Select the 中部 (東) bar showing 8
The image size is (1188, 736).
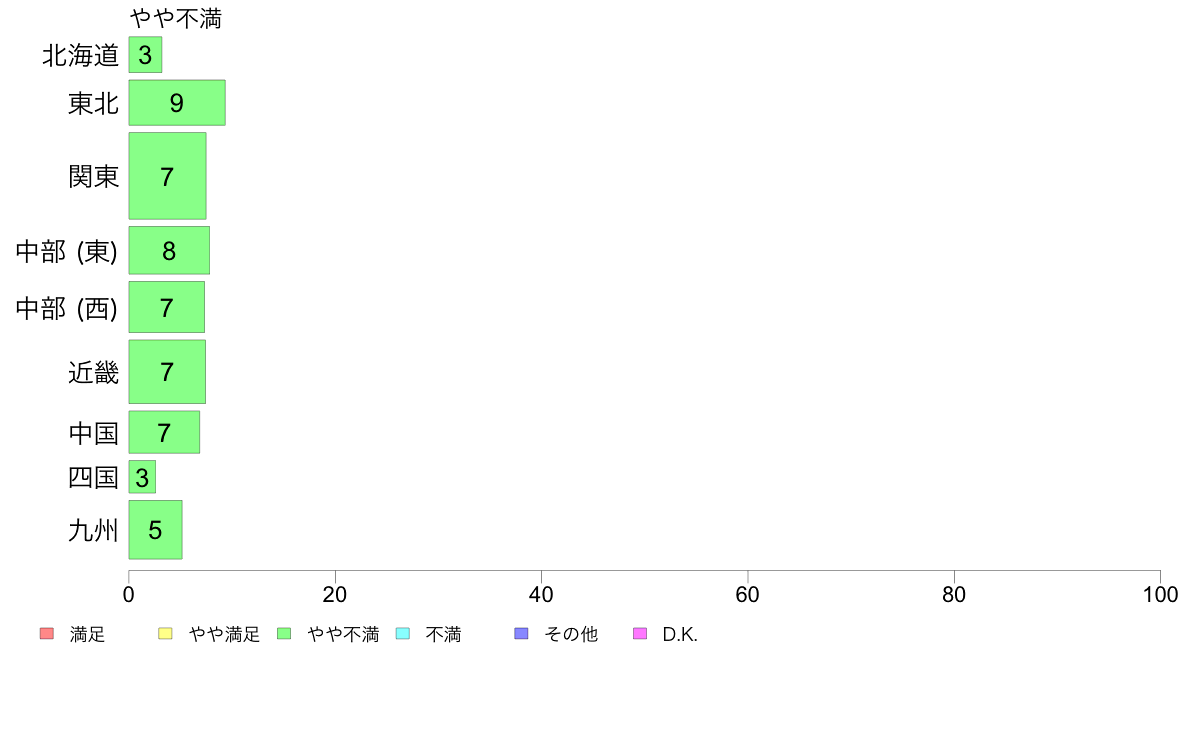[169, 250]
